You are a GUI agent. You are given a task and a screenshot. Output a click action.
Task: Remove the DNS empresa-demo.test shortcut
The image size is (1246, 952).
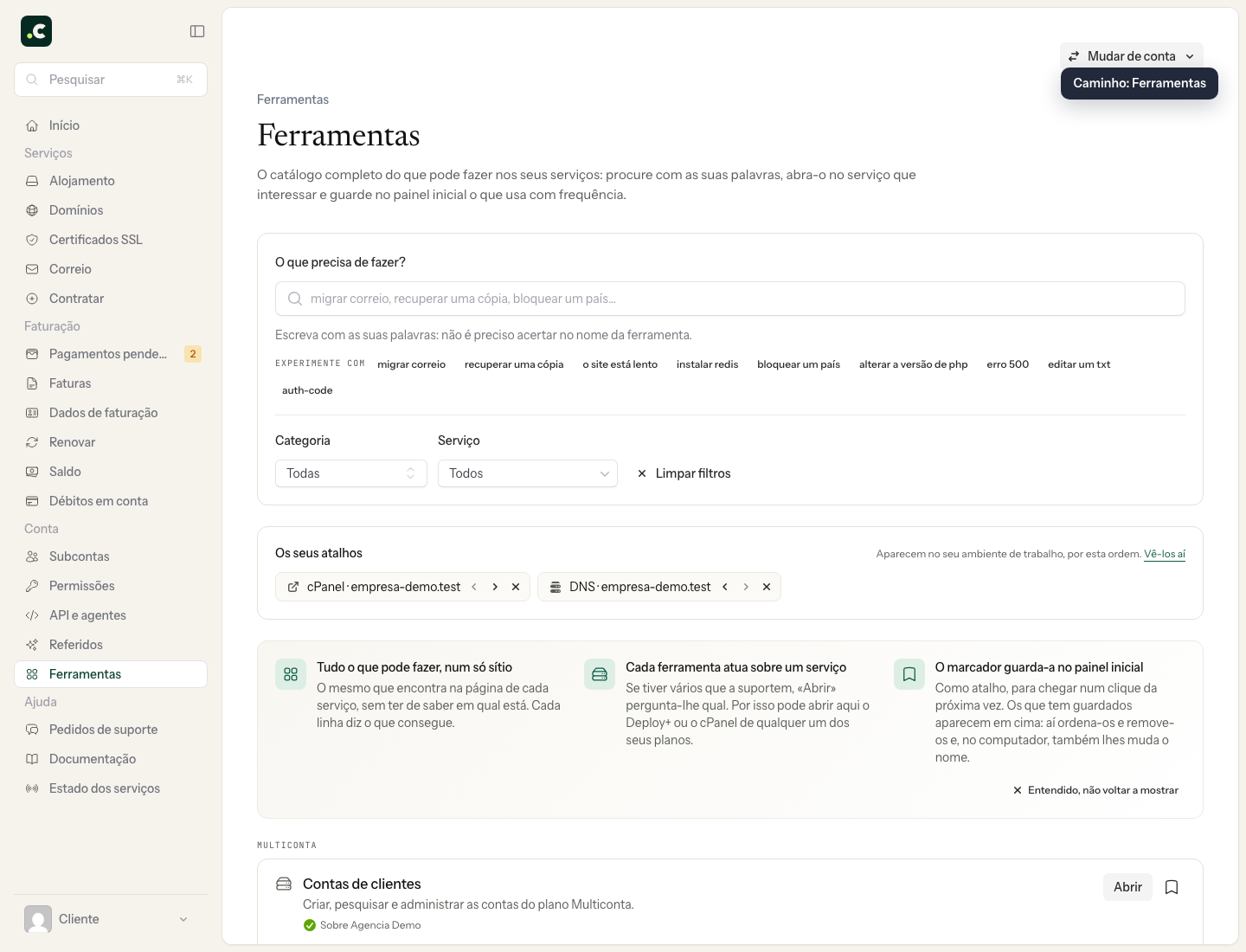[767, 587]
